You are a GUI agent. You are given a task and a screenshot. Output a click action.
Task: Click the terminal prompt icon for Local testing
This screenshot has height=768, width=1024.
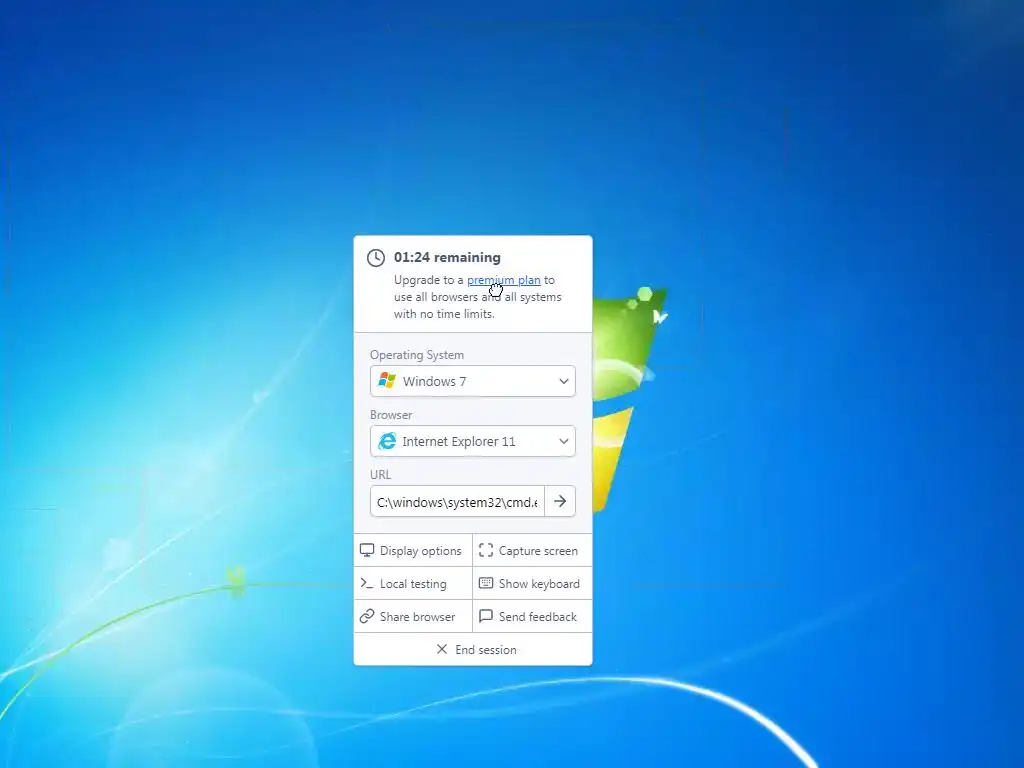pos(367,583)
